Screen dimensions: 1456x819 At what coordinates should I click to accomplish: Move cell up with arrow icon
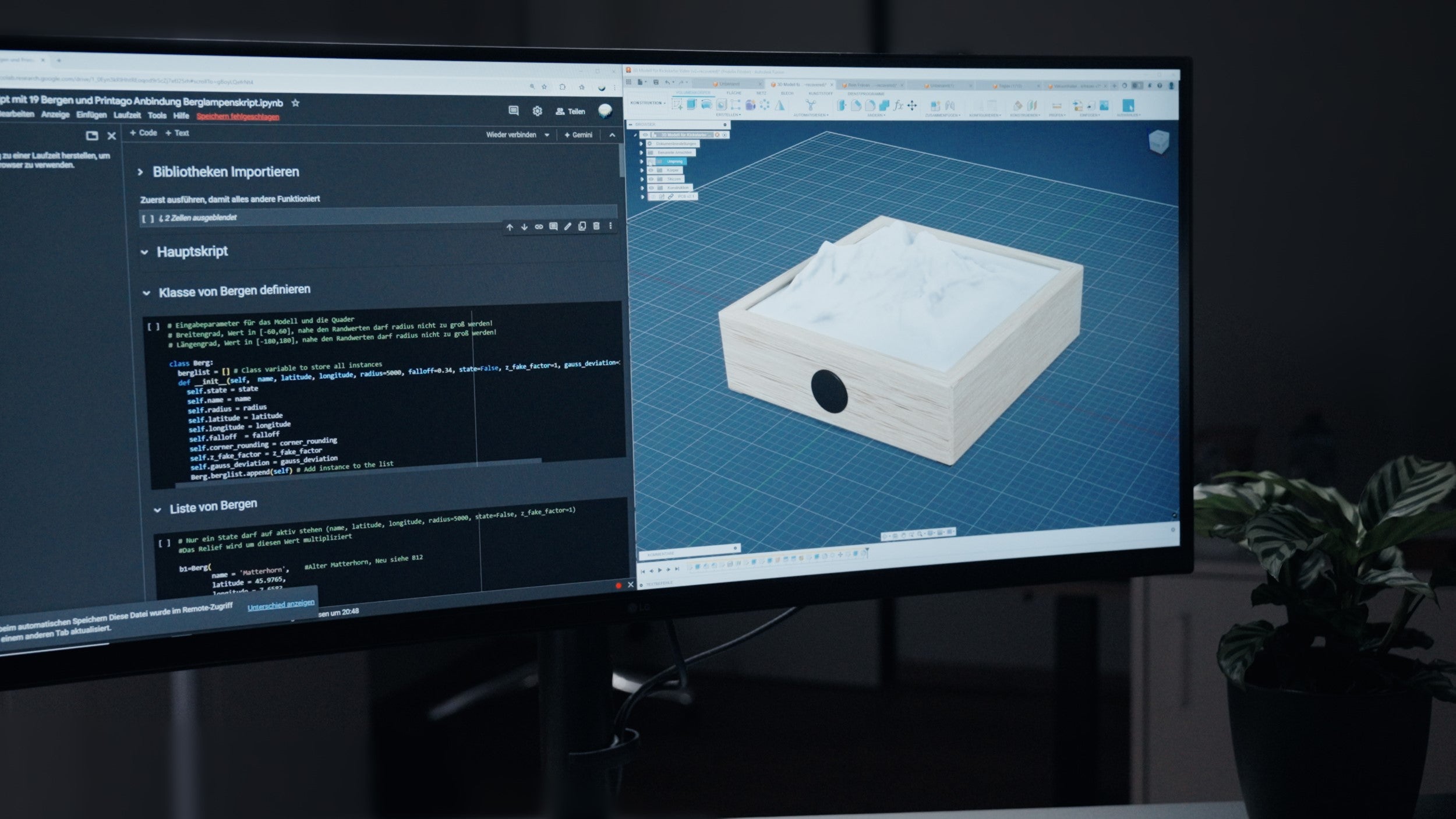click(x=510, y=227)
